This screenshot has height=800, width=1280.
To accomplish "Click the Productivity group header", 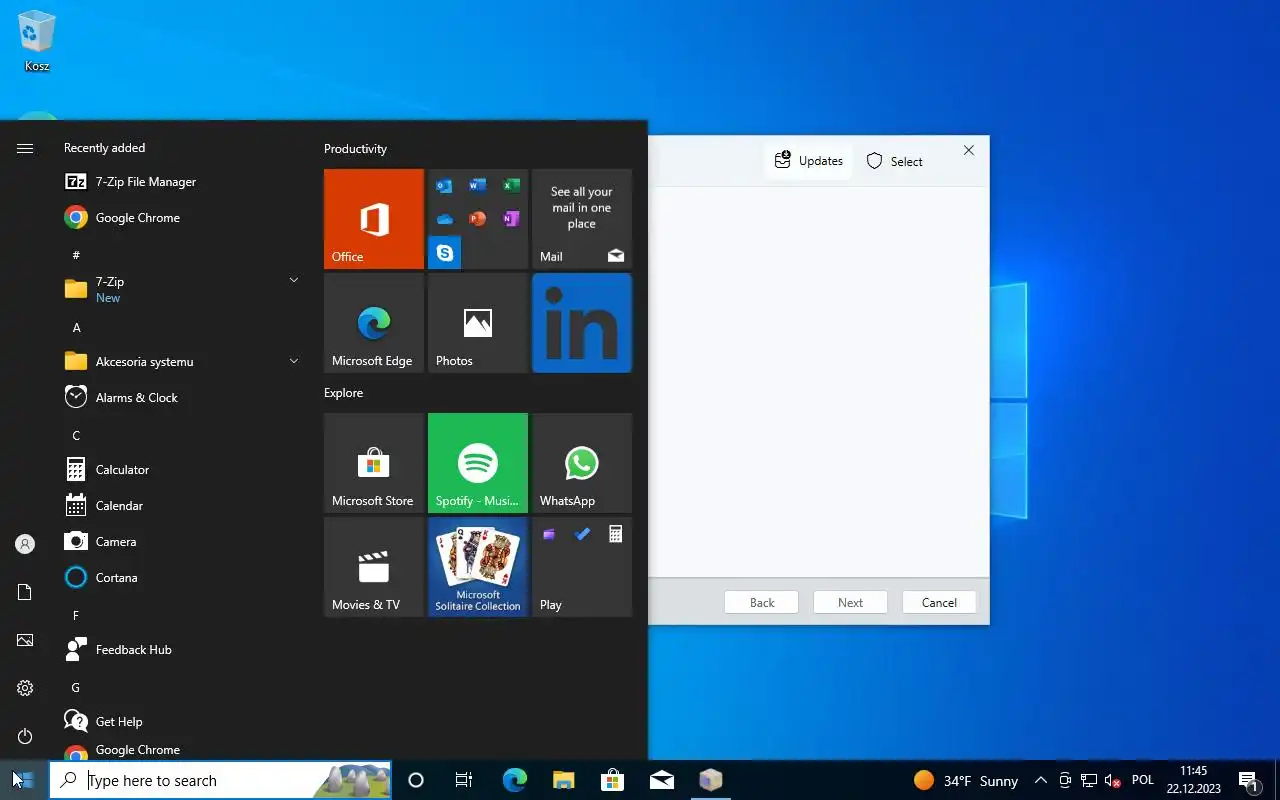I will (x=355, y=149).
